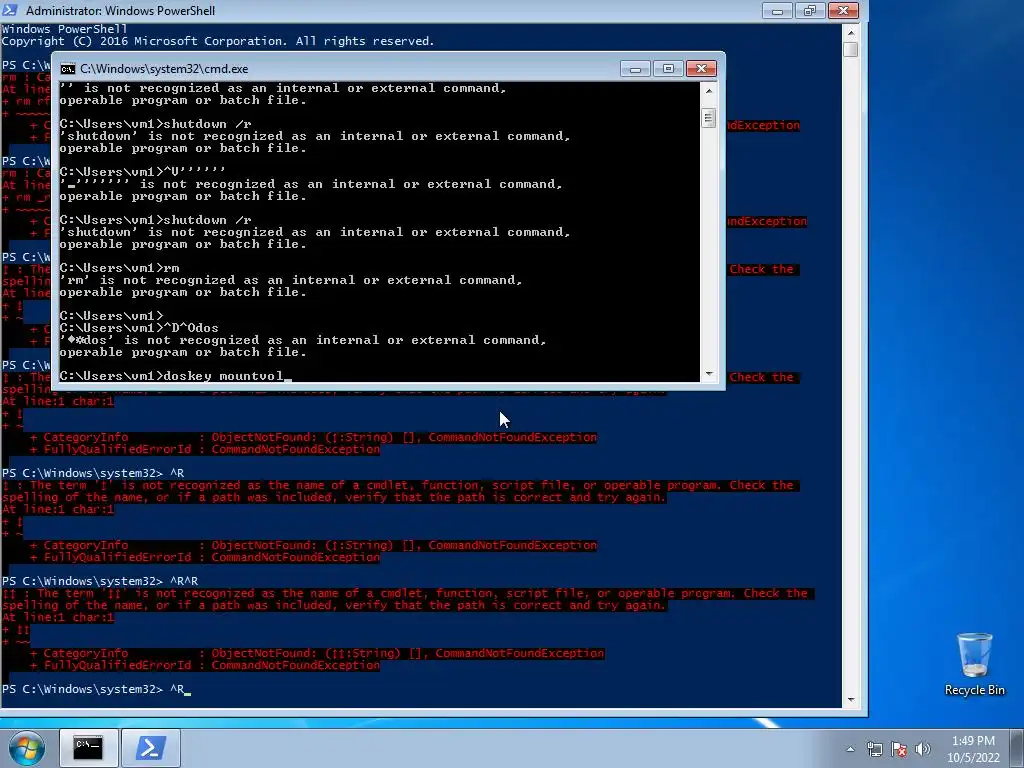Click the date 10/5/2022 in the tray
This screenshot has height=768, width=1024.
tap(973, 758)
